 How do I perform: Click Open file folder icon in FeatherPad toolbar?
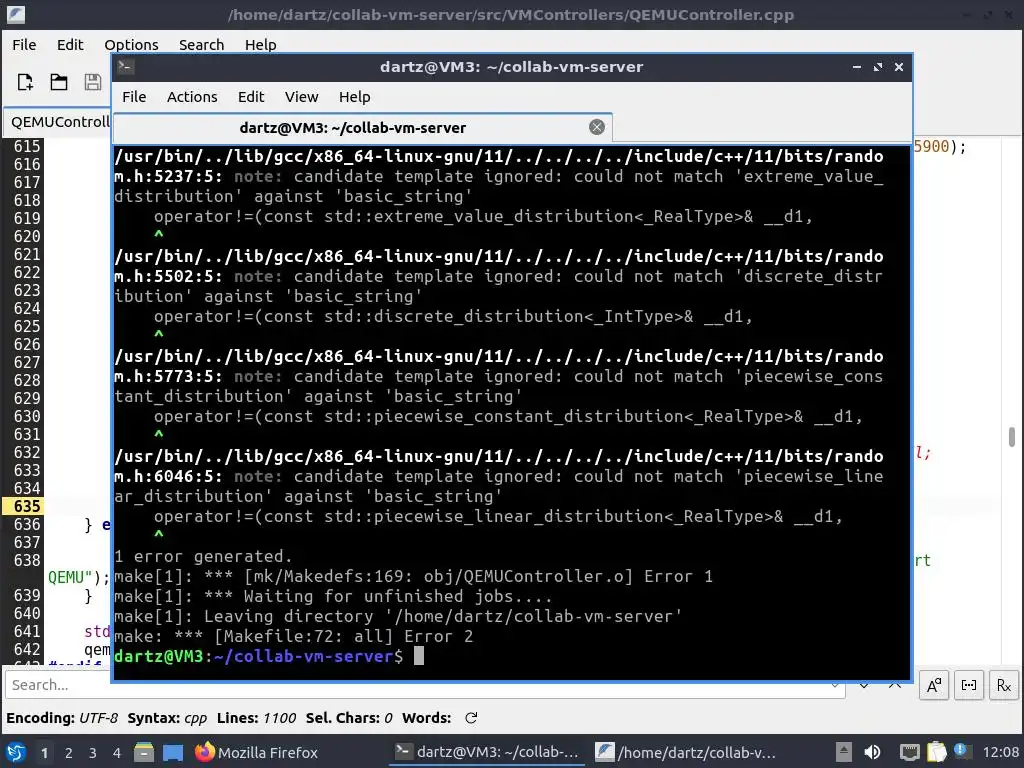click(x=59, y=82)
